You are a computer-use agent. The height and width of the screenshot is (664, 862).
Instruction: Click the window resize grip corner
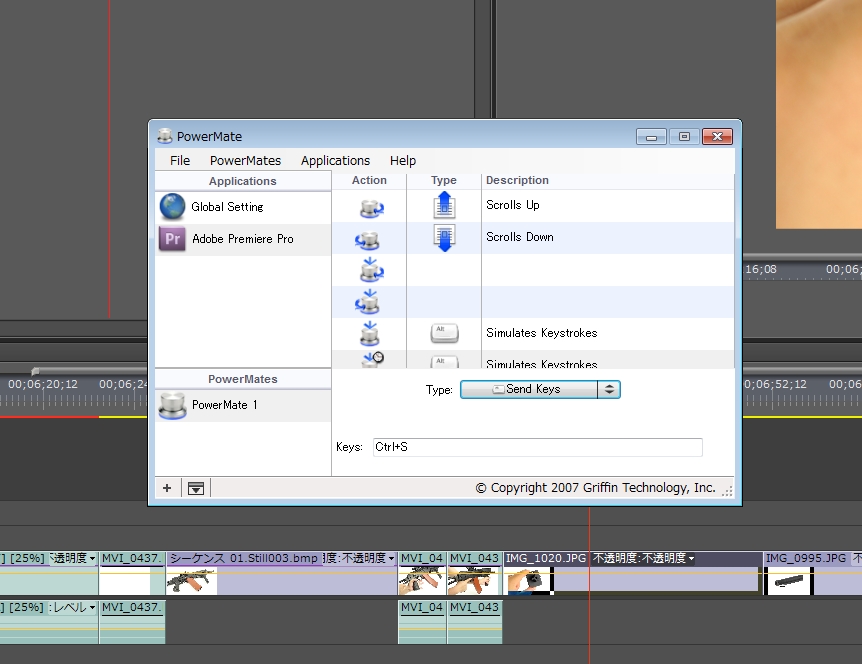(727, 491)
